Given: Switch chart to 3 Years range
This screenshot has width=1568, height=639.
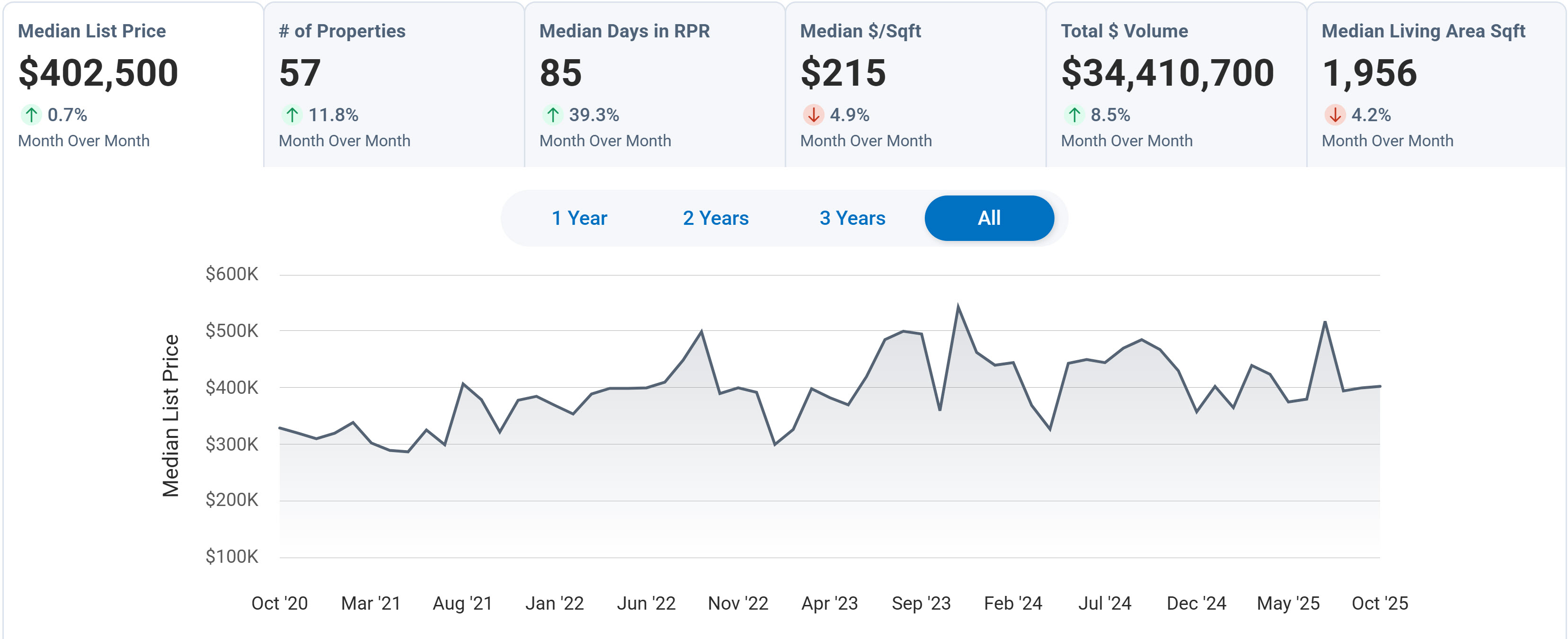Looking at the screenshot, I should [852, 218].
